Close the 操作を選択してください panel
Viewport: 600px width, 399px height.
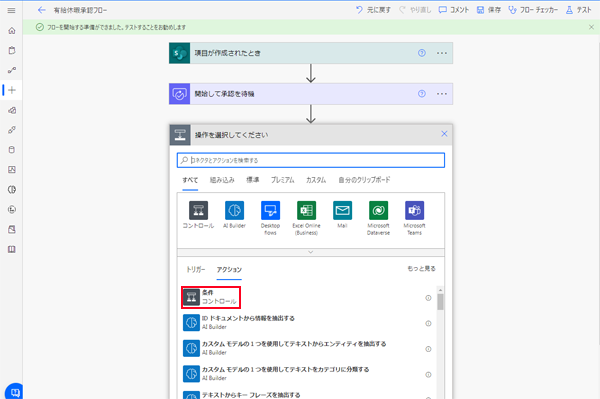tap(444, 134)
